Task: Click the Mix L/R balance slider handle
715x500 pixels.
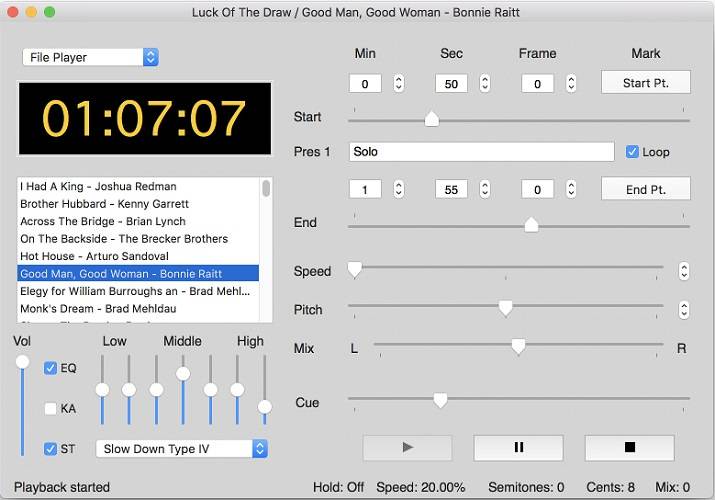Action: tap(518, 346)
